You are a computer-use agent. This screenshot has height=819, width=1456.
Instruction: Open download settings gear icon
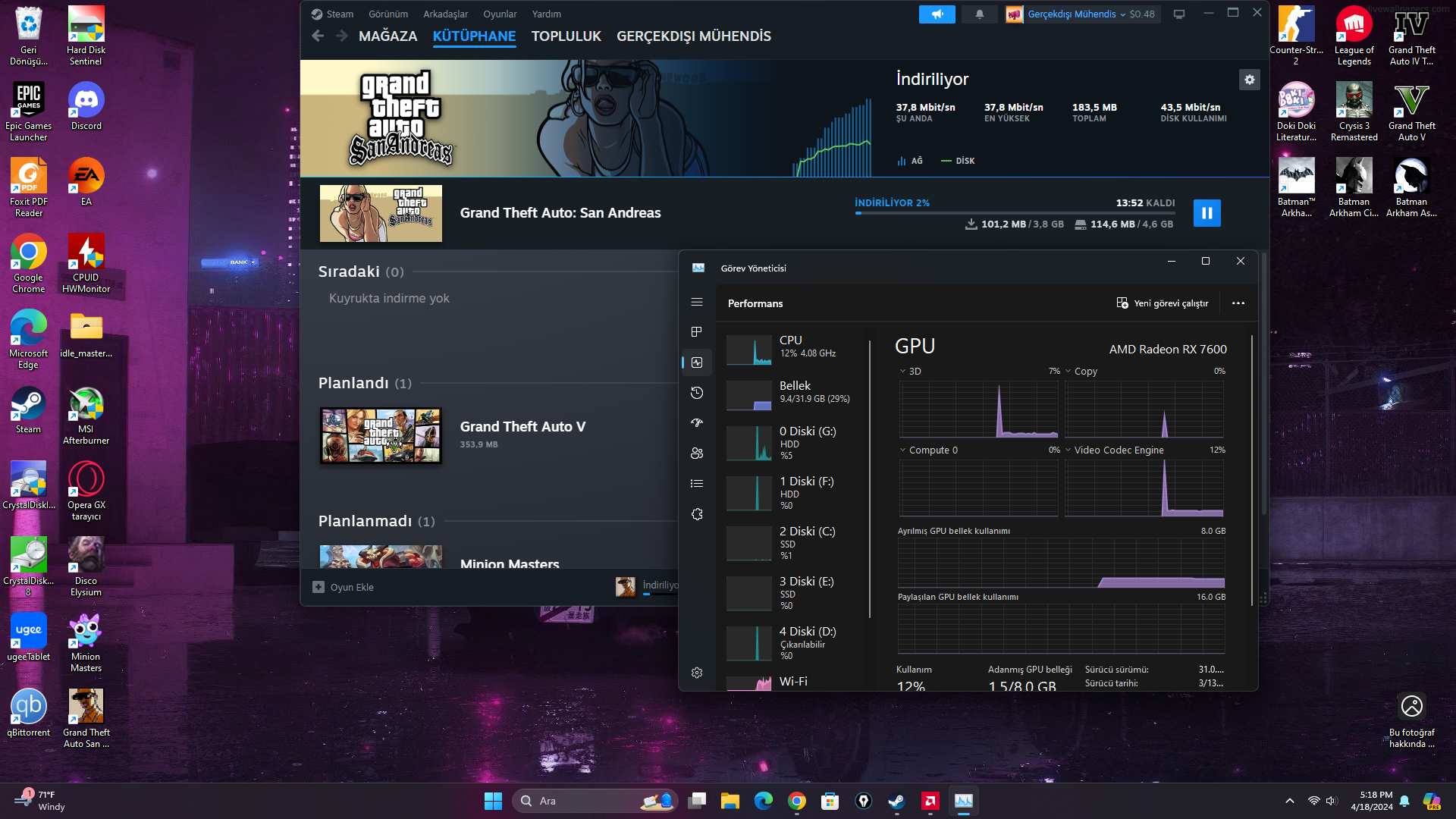point(1249,80)
